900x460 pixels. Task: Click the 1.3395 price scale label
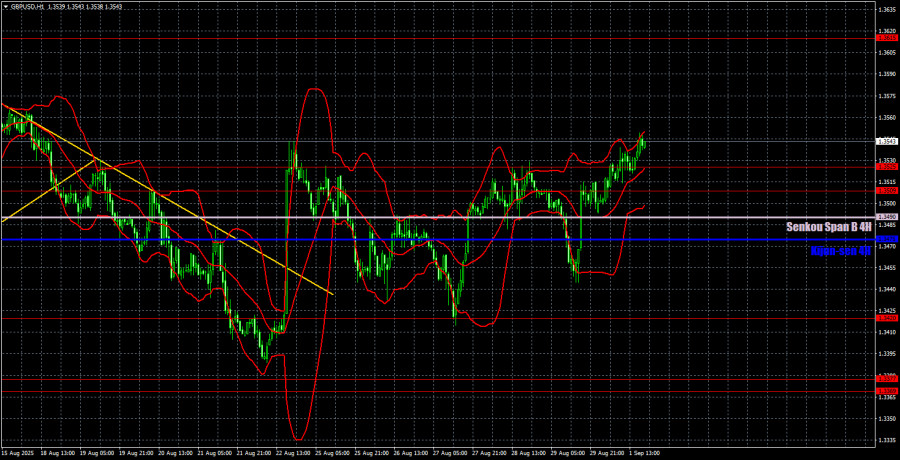[x=886, y=354]
